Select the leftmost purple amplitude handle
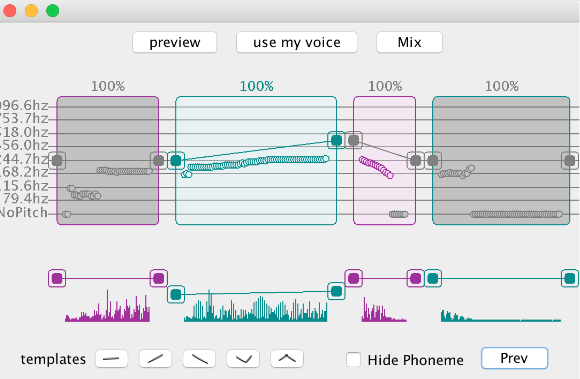The width and height of the screenshot is (580, 379). [x=57, y=278]
